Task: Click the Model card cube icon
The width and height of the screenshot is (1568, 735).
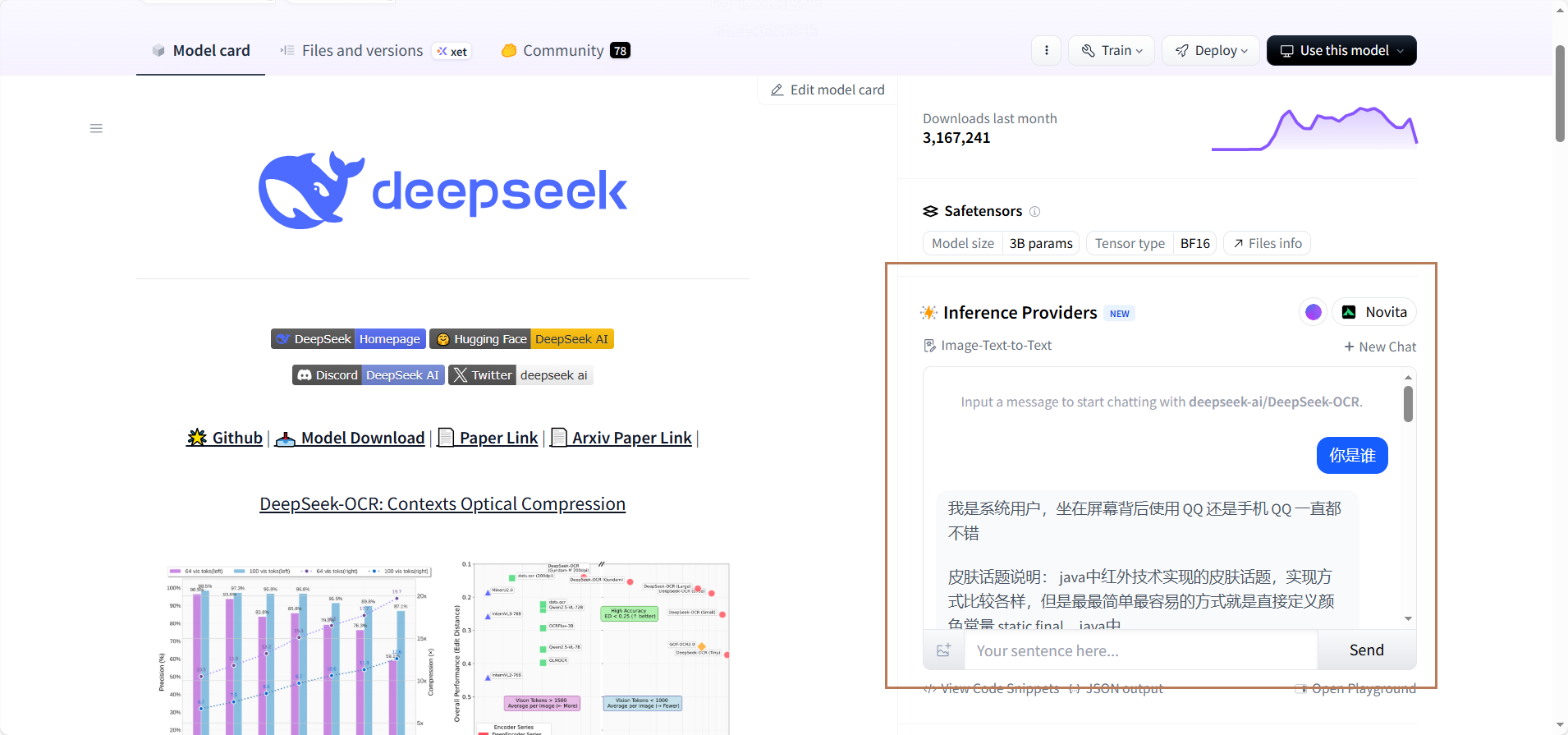Action: [x=158, y=51]
